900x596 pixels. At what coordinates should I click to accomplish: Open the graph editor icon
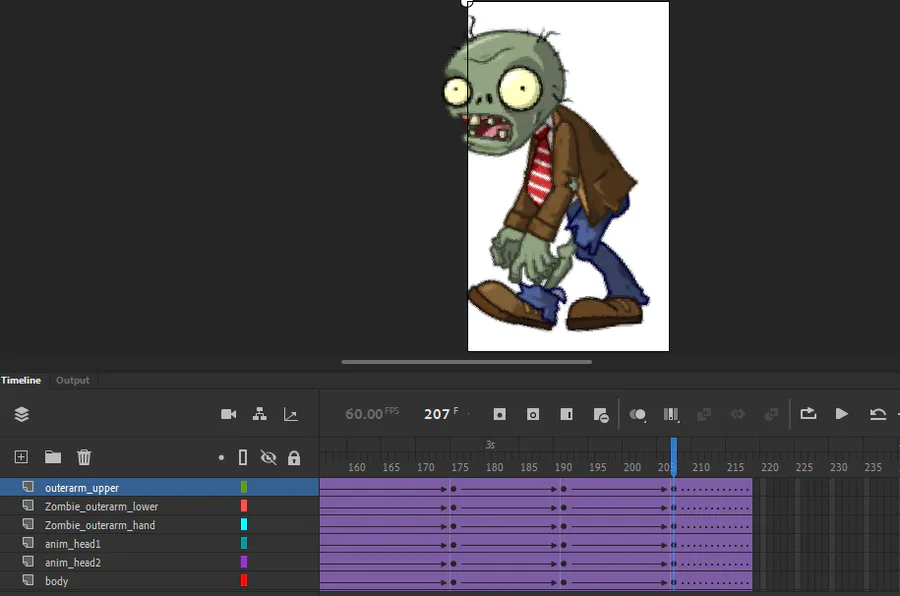tap(290, 414)
